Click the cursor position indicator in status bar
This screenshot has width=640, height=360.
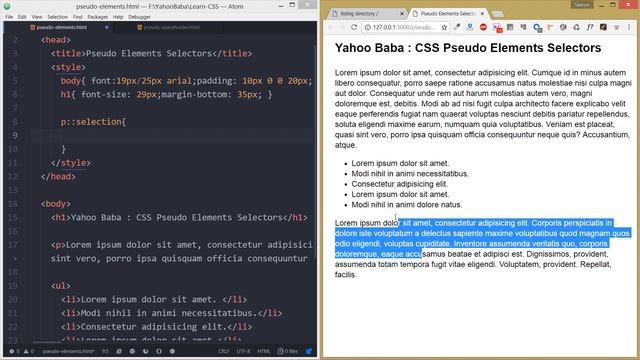(x=105, y=351)
